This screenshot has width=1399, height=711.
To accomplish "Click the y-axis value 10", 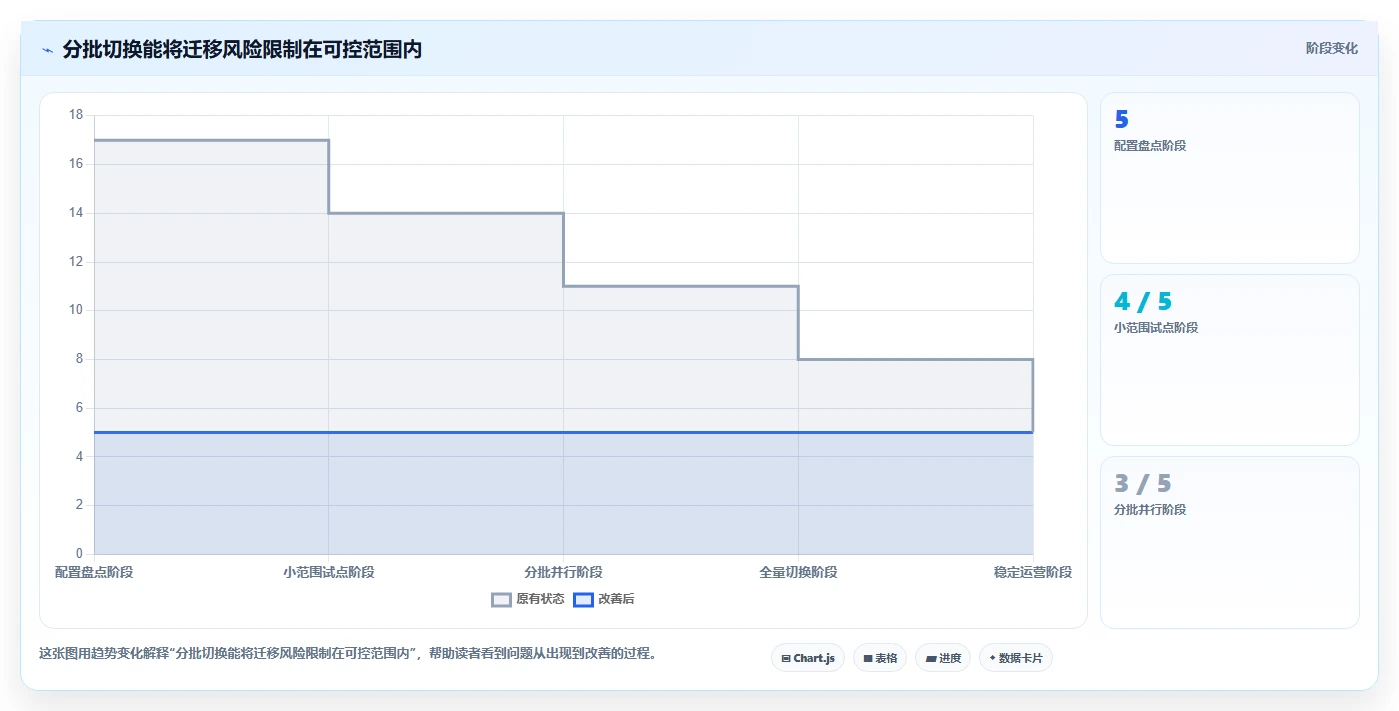I will tap(76, 310).
